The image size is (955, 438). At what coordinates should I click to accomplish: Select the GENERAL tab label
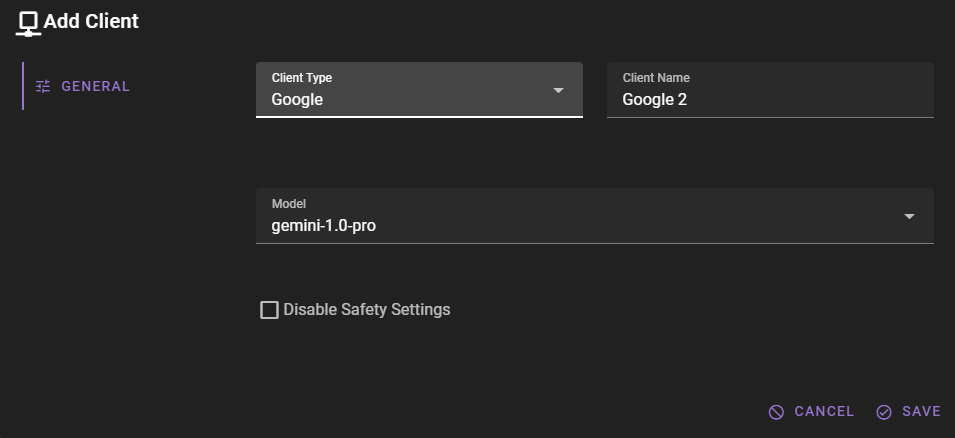point(96,86)
